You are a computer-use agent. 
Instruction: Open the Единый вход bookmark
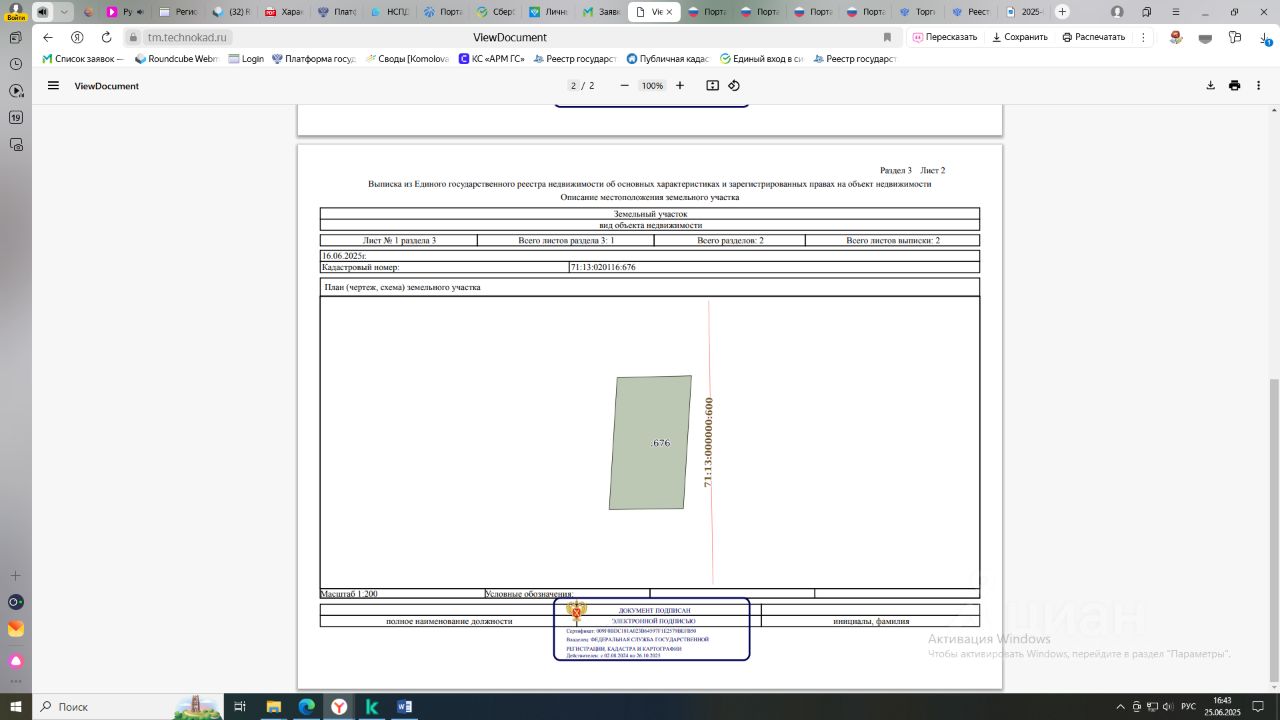(761, 59)
